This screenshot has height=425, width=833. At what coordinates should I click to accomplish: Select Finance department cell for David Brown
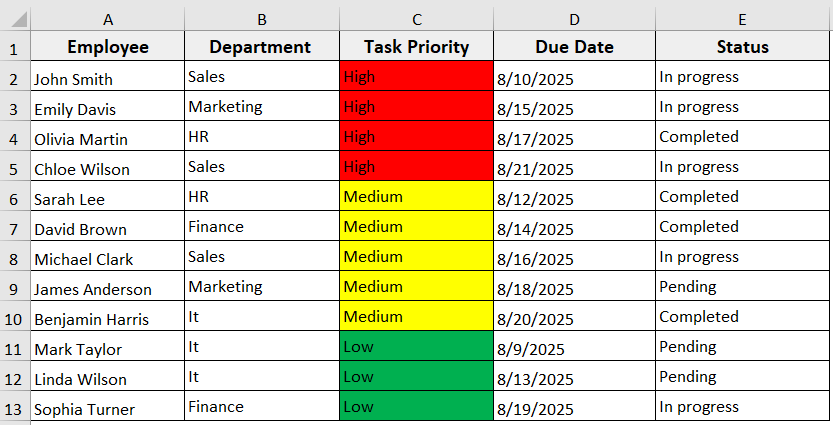(261, 227)
